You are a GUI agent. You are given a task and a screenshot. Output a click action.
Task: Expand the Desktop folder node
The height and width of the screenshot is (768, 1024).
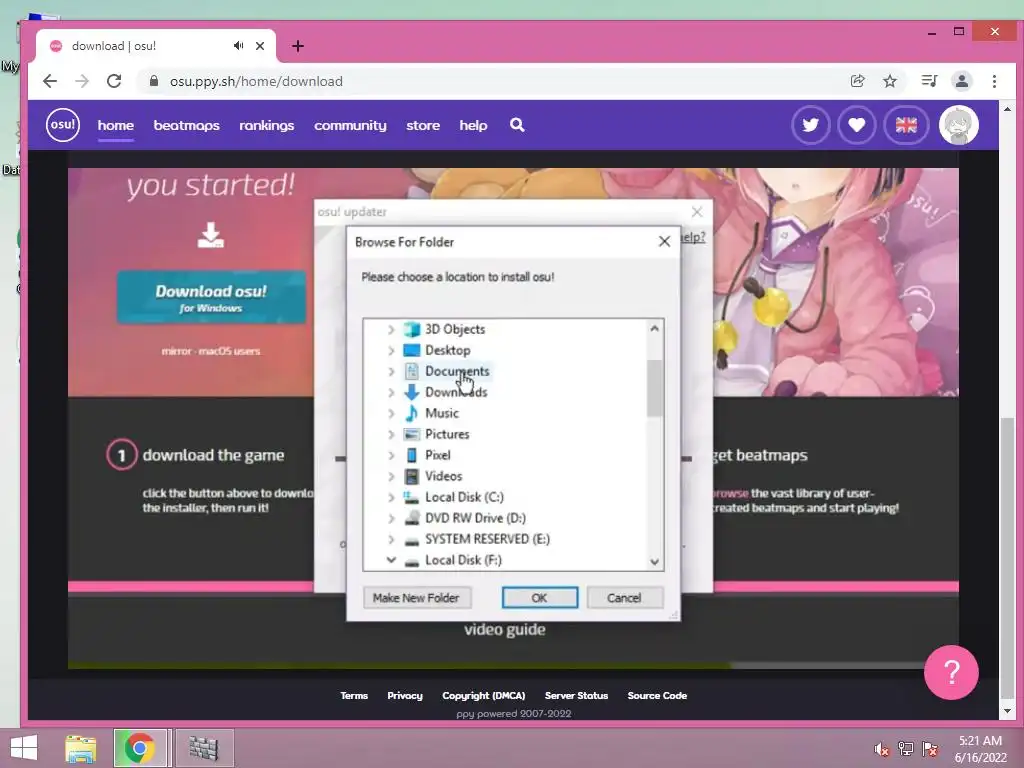click(x=391, y=351)
